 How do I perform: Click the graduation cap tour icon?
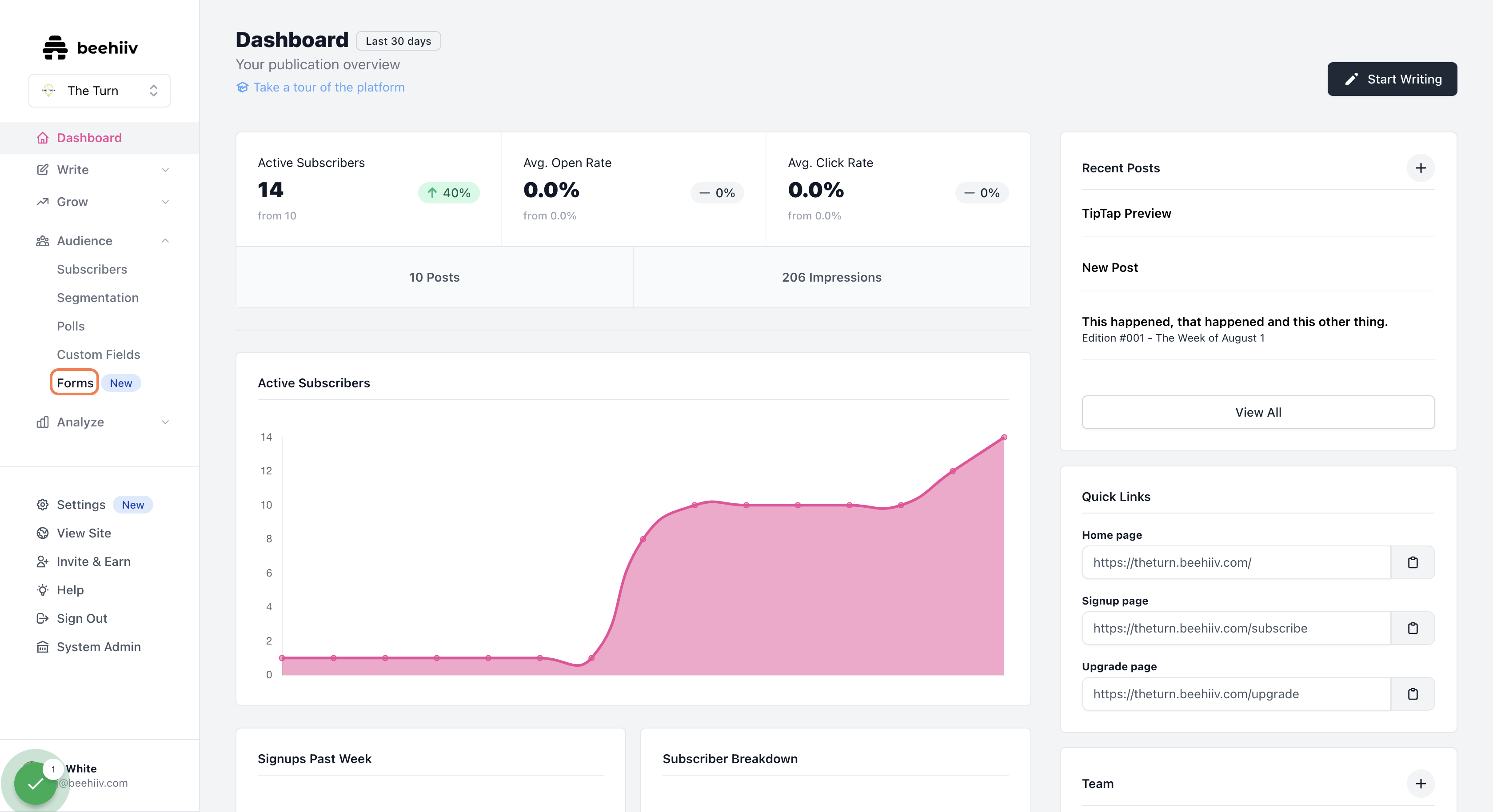(x=242, y=87)
